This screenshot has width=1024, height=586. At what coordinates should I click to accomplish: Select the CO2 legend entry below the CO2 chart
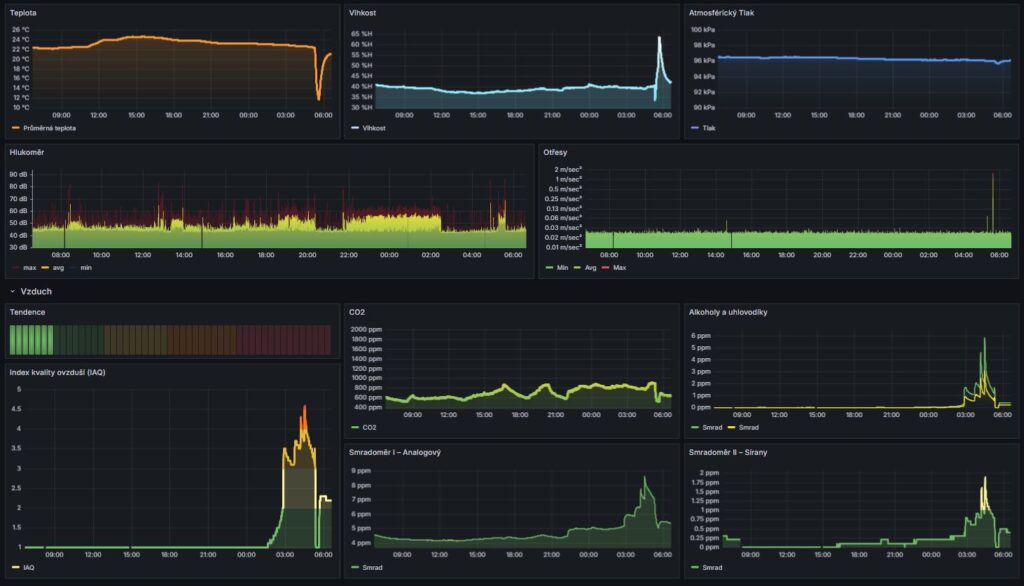tap(369, 427)
